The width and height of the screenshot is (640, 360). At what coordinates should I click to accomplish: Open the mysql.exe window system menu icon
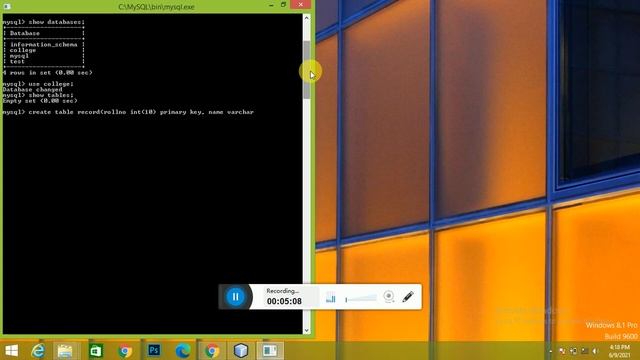coord(7,7)
